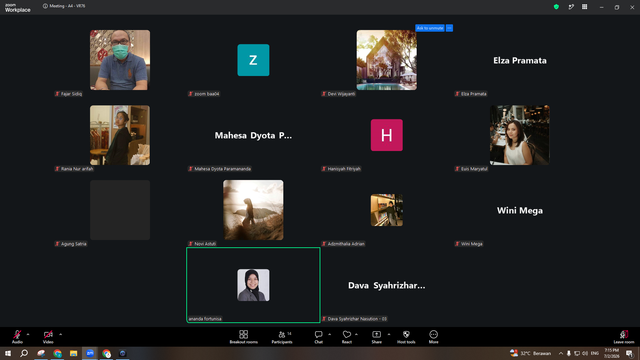Click the large Wini Mega display name
The width and height of the screenshot is (640, 360).
520,210
